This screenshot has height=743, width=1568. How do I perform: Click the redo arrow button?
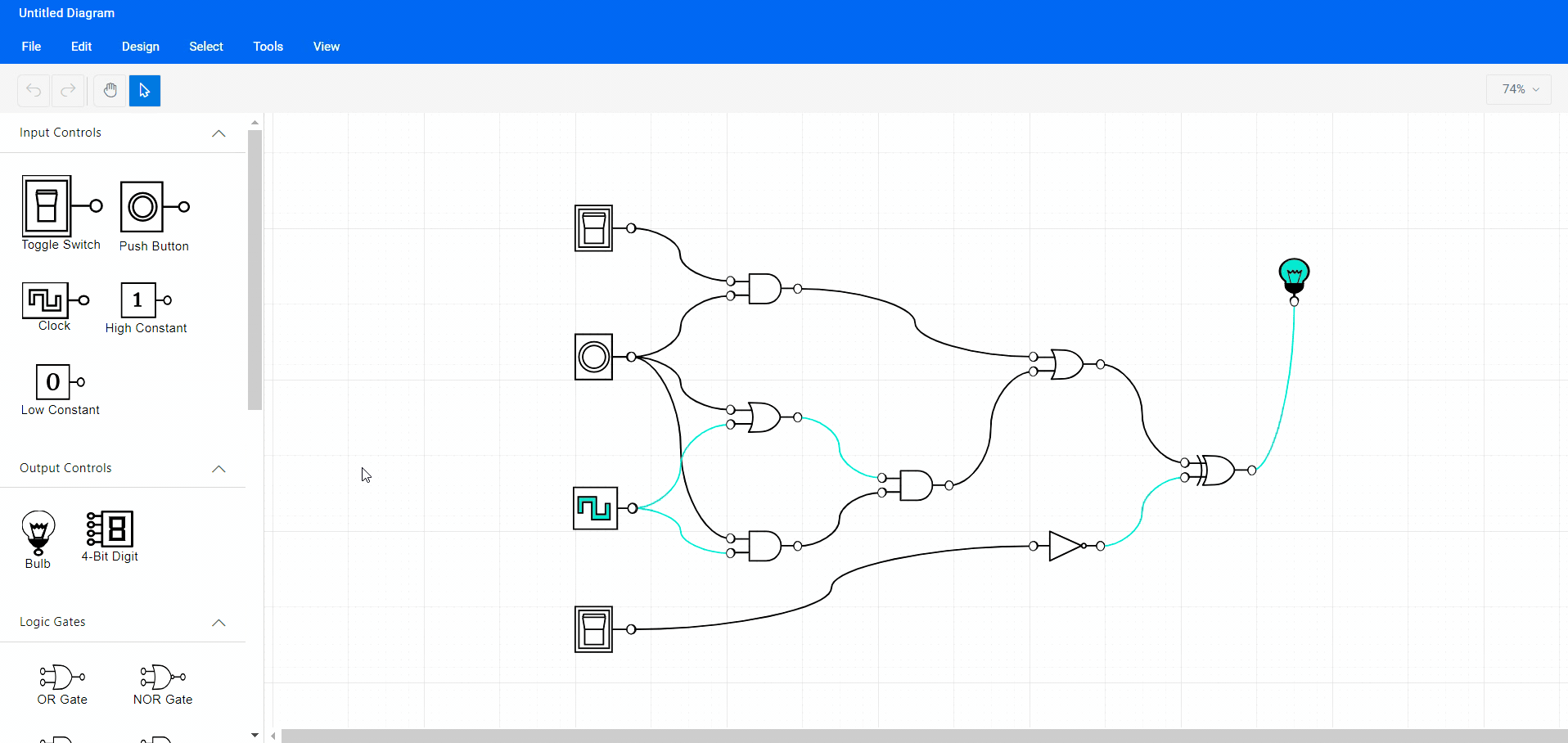tap(69, 90)
